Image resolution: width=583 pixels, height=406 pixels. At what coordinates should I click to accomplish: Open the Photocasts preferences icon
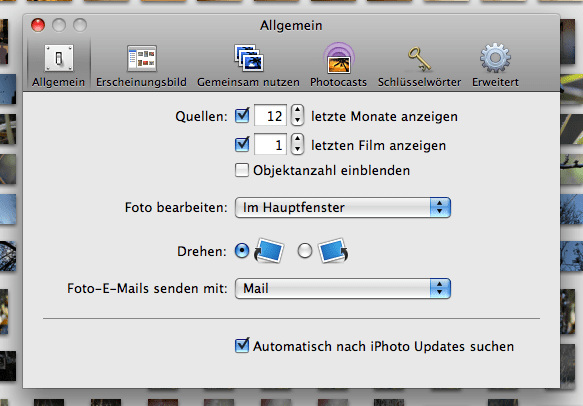[338, 58]
